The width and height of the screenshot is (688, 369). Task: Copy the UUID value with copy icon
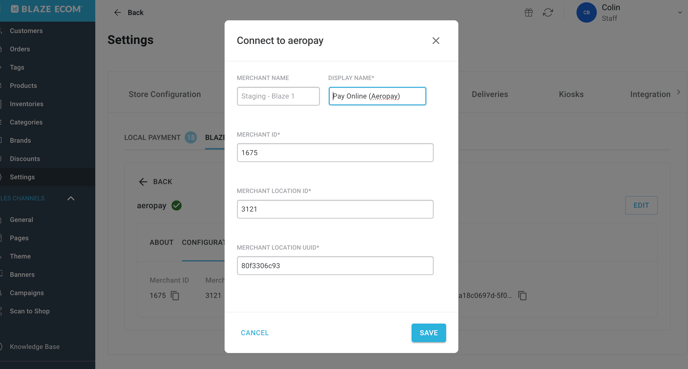pyautogui.click(x=522, y=296)
